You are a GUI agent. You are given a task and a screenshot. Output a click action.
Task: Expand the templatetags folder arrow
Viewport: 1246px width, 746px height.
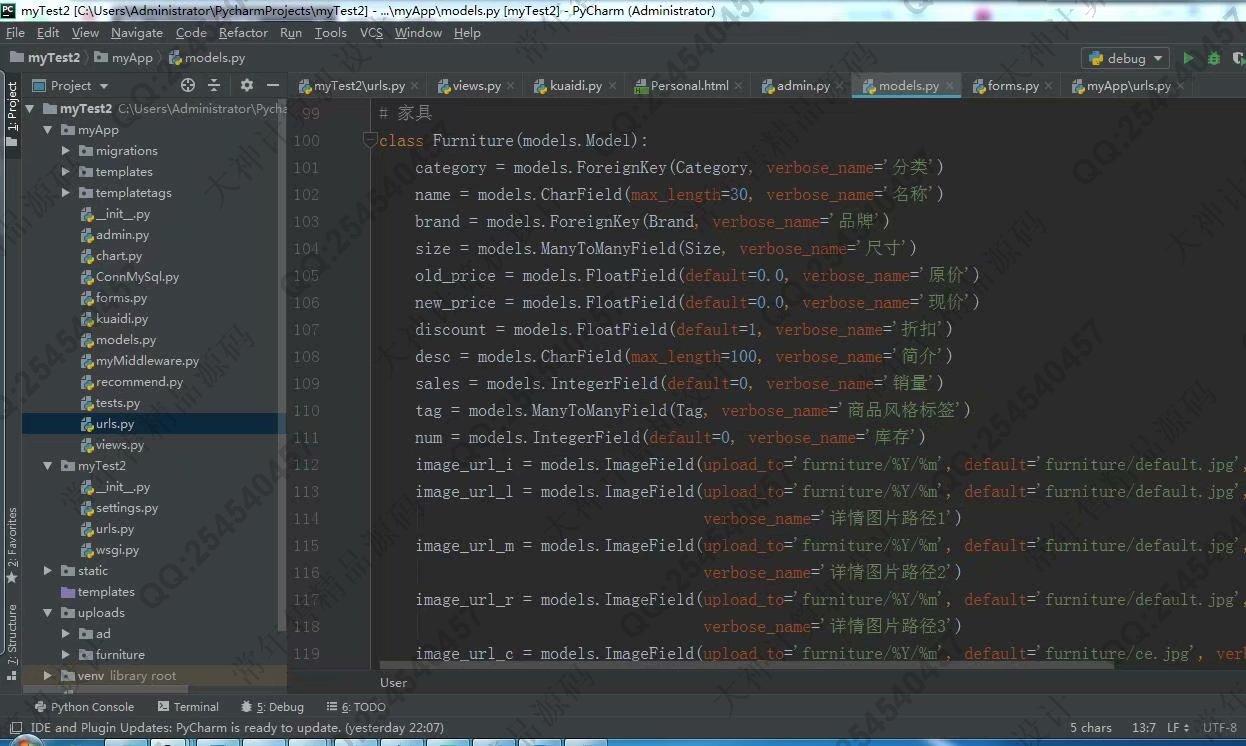click(x=65, y=193)
